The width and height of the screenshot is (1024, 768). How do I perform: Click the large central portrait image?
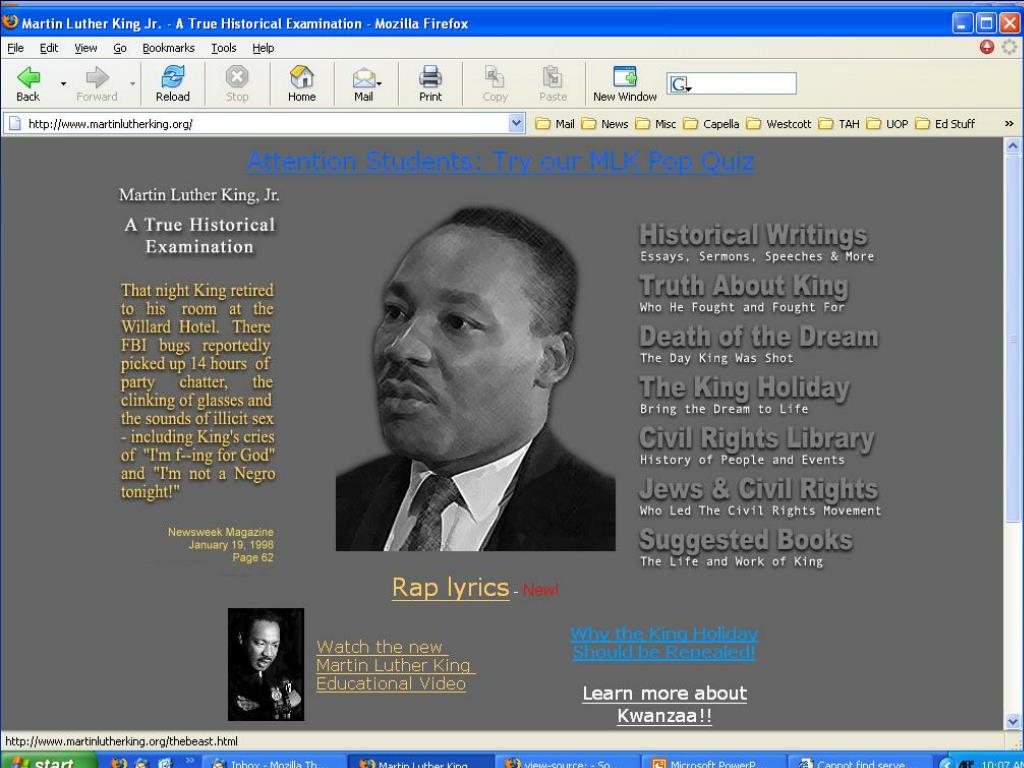(x=475, y=379)
